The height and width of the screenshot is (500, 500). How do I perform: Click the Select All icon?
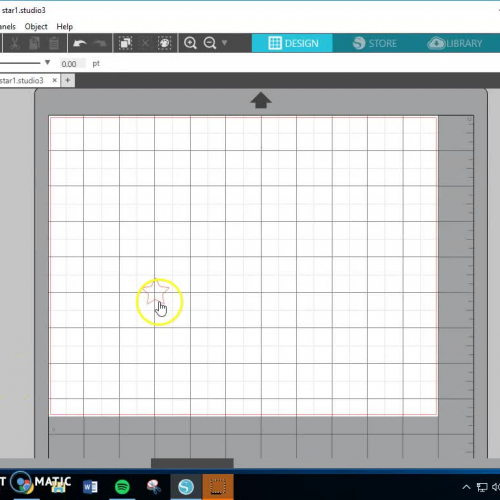(126, 43)
